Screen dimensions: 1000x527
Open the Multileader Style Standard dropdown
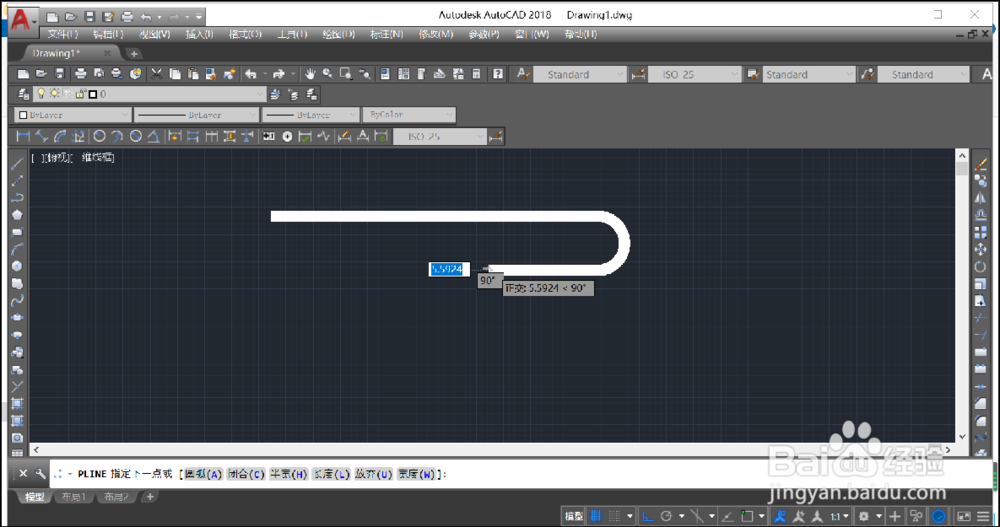click(923, 75)
